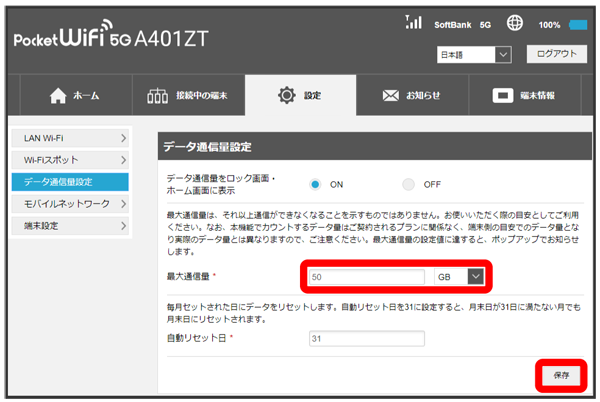Select OFF for lock screen data display
This screenshot has width=600, height=402.
(x=408, y=184)
